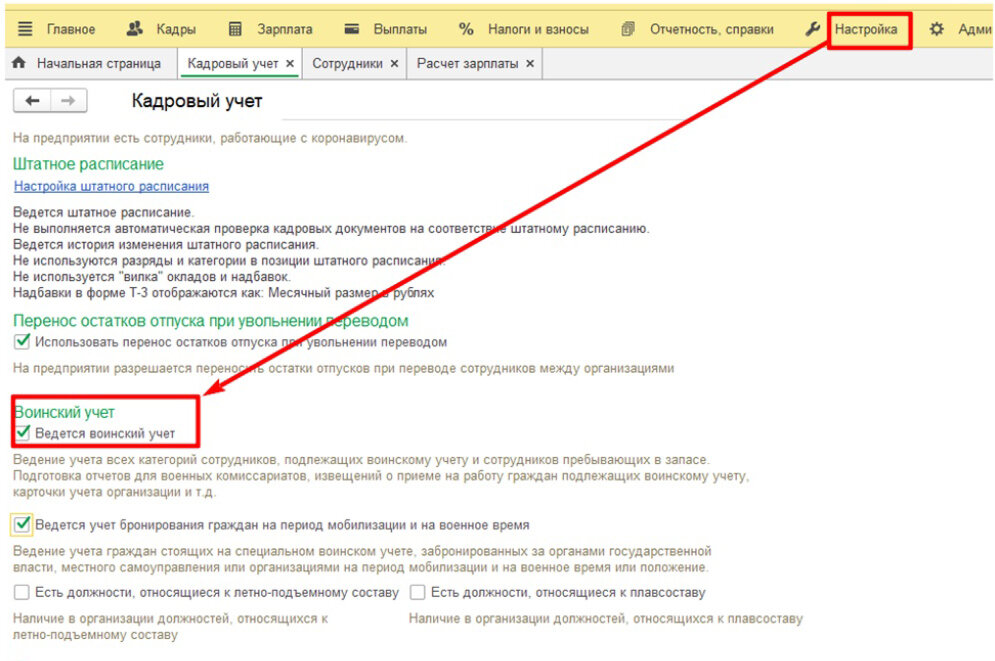The height and width of the screenshot is (661, 995).
Task: Open the Налоги и взносы section
Action: [538, 29]
